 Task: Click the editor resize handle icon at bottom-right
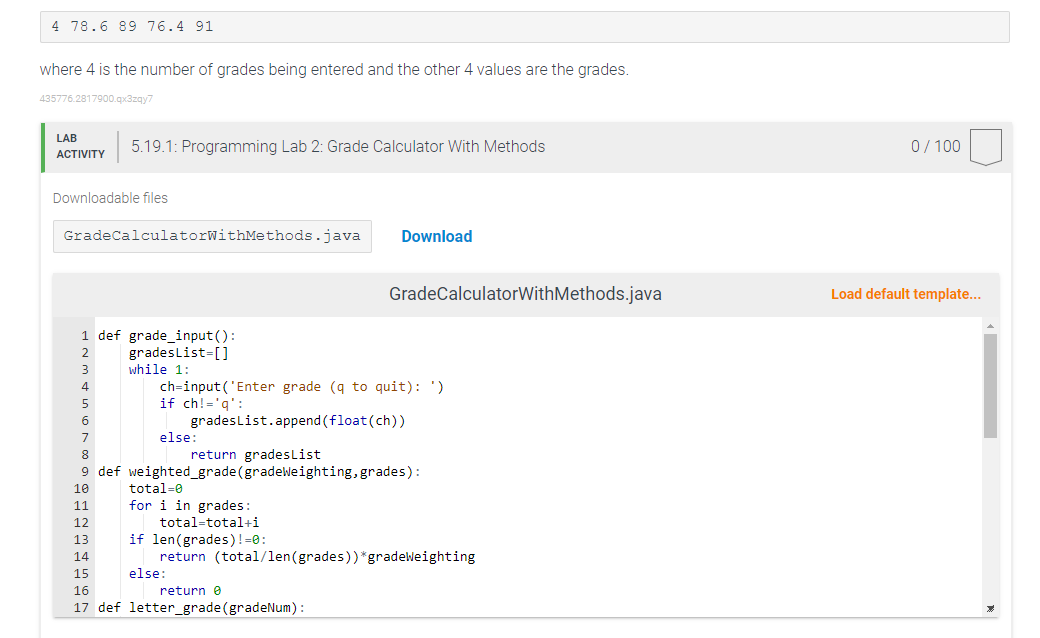coord(990,607)
